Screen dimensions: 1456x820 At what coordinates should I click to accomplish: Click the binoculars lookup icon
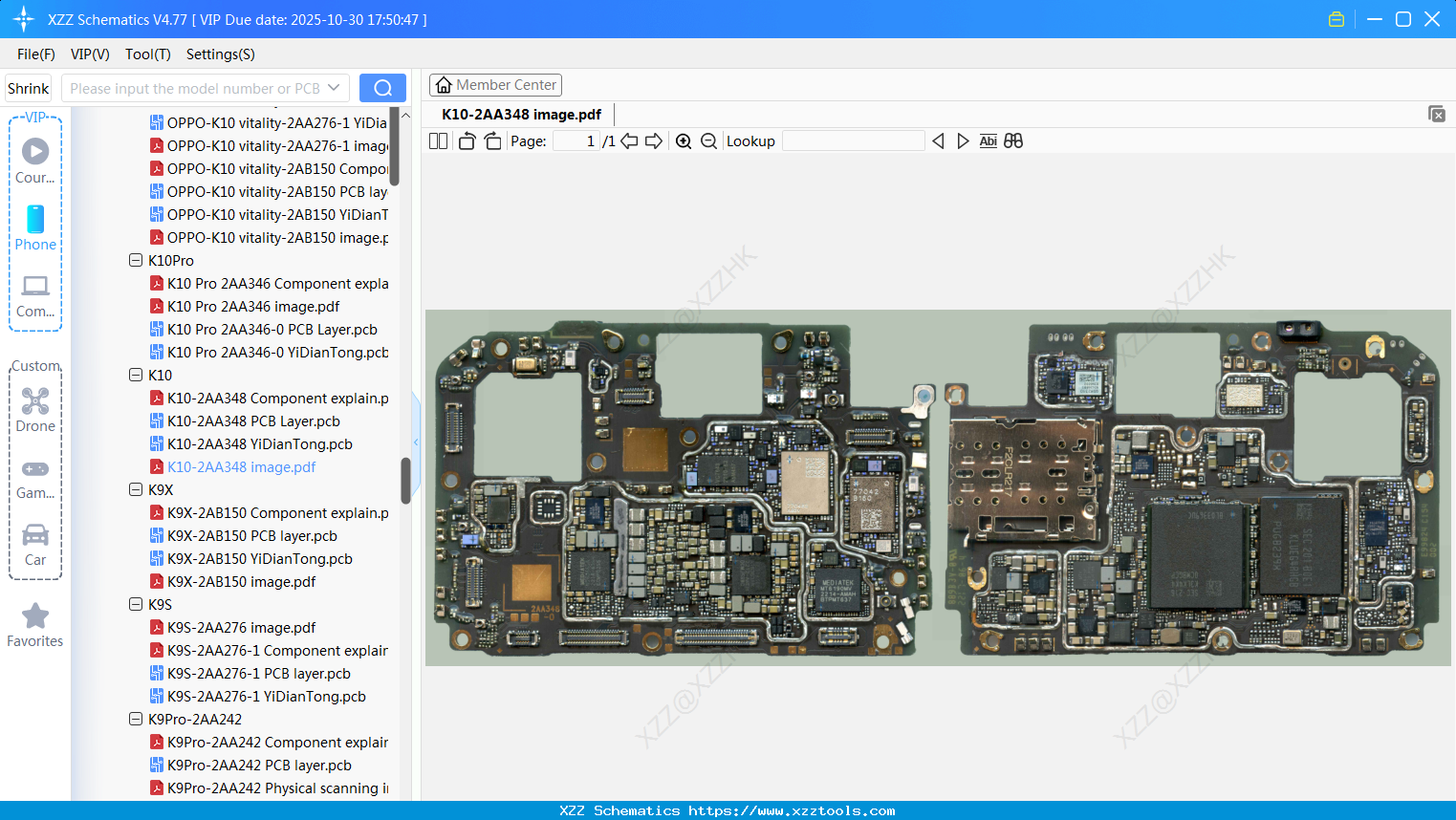pos(1013,140)
